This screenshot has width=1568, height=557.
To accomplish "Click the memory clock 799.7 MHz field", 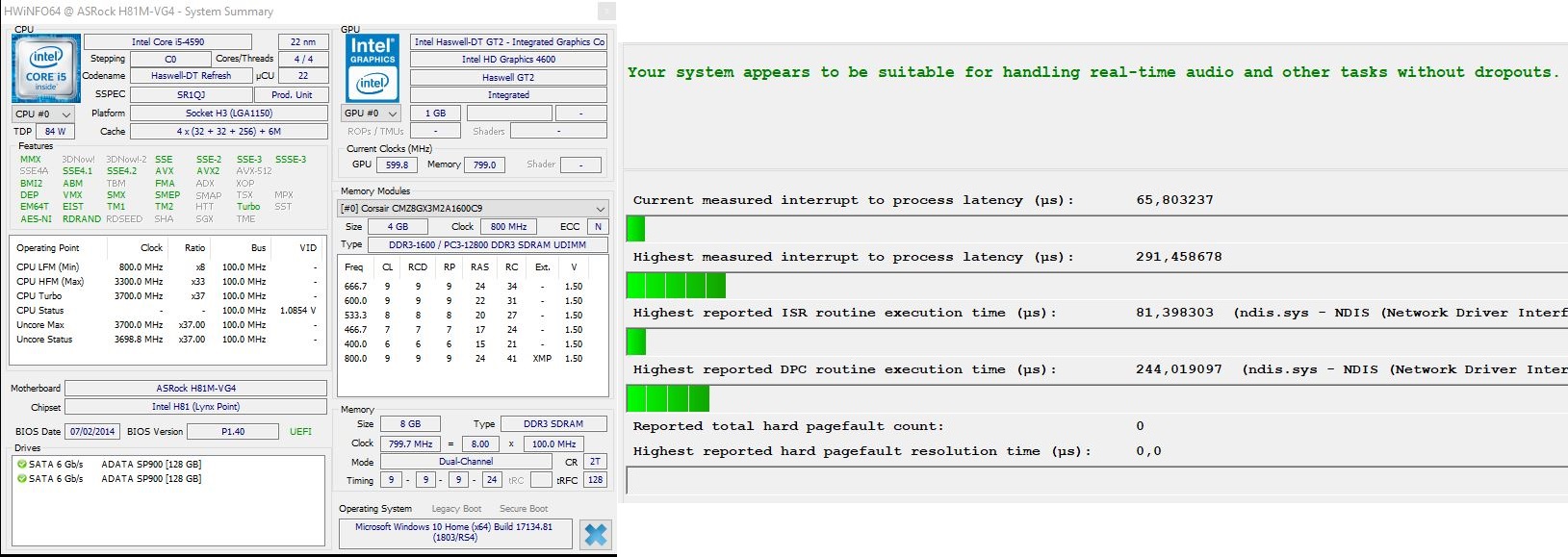I will (x=410, y=443).
